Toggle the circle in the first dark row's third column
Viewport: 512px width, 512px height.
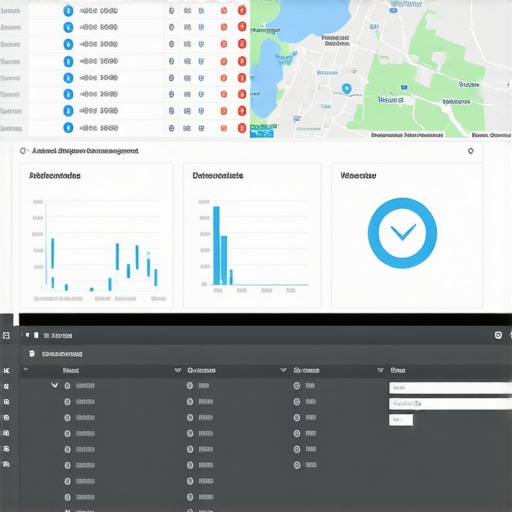297,386
